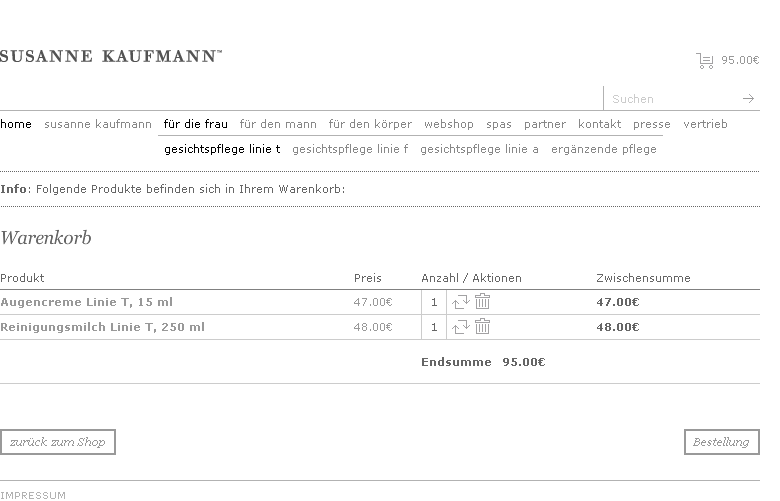Update quantity for Augencreme Linie T
Screen dimensions: 780x501
coord(461,302)
